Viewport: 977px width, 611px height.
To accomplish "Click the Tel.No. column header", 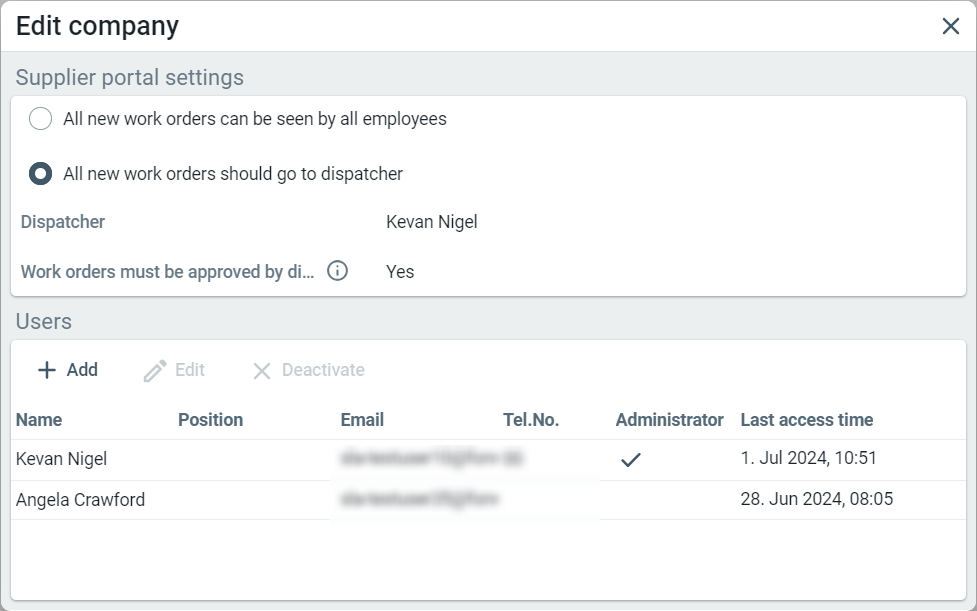I will (x=530, y=420).
